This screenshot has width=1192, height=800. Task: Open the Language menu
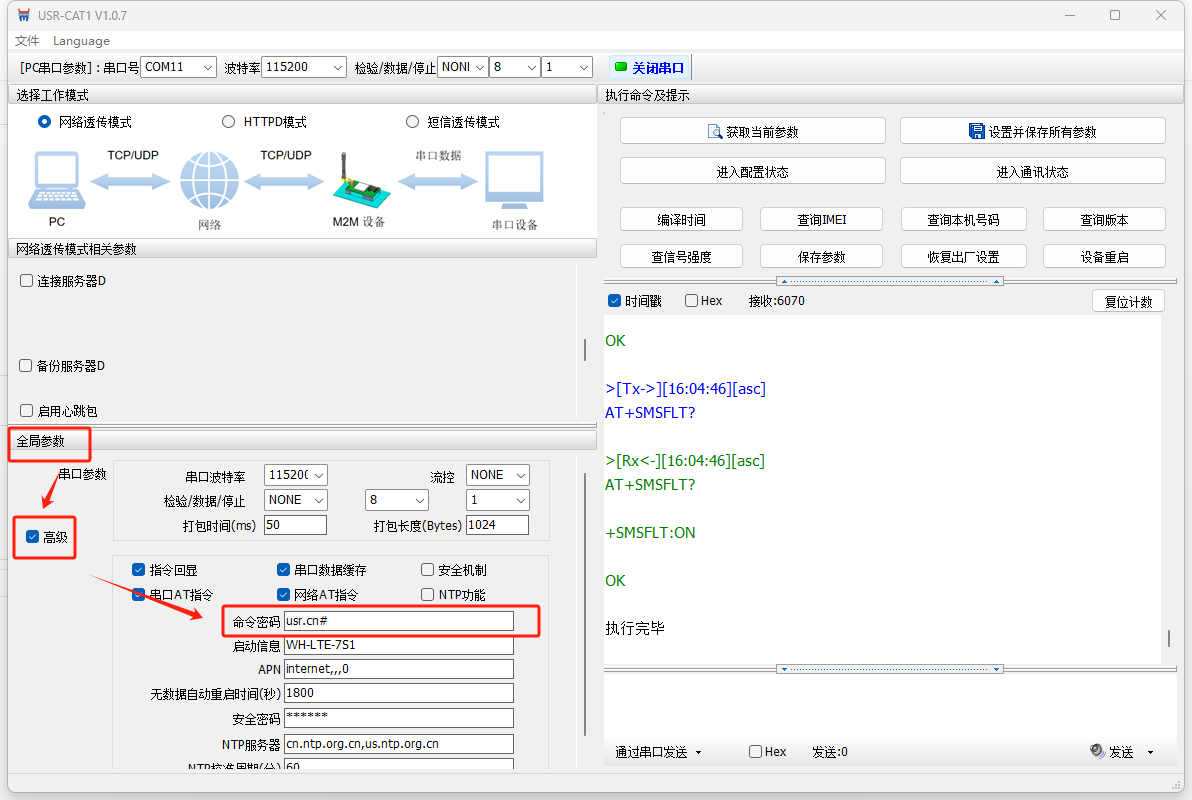[x=81, y=41]
